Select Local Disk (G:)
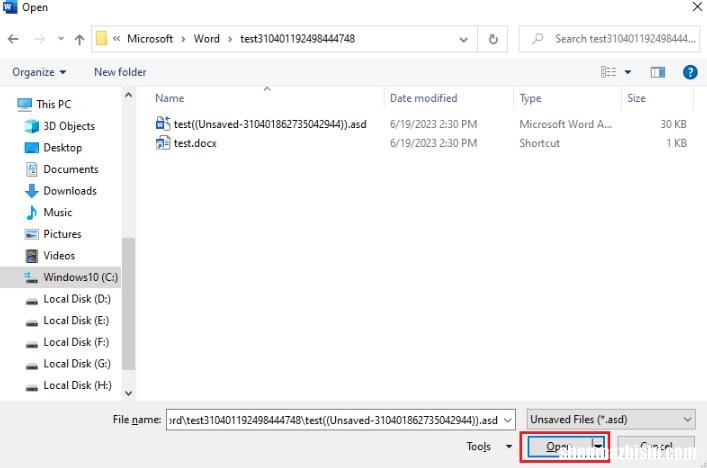This screenshot has width=707, height=468. [x=77, y=363]
